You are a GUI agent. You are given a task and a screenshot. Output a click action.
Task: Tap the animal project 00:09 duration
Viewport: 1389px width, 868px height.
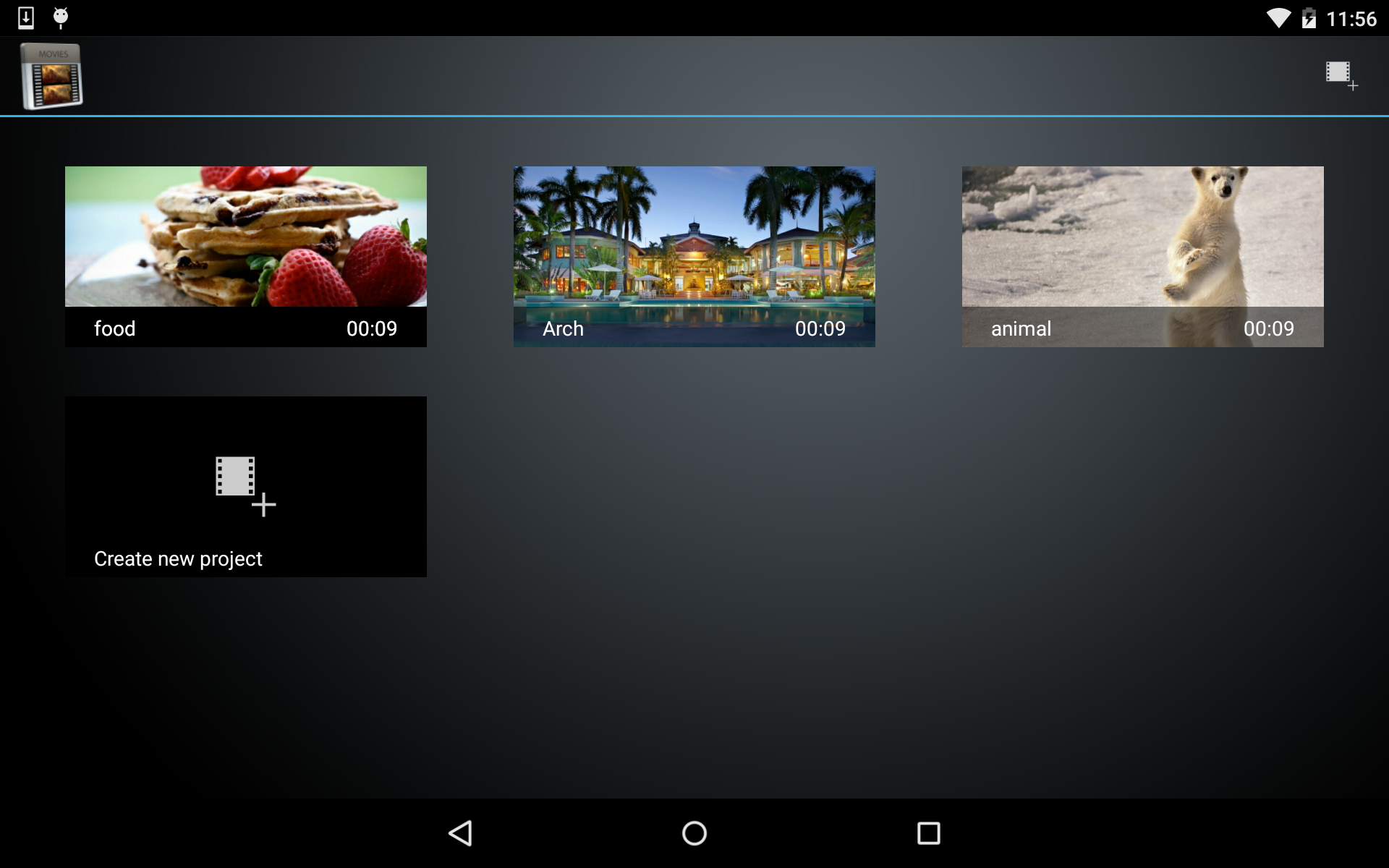[1268, 328]
